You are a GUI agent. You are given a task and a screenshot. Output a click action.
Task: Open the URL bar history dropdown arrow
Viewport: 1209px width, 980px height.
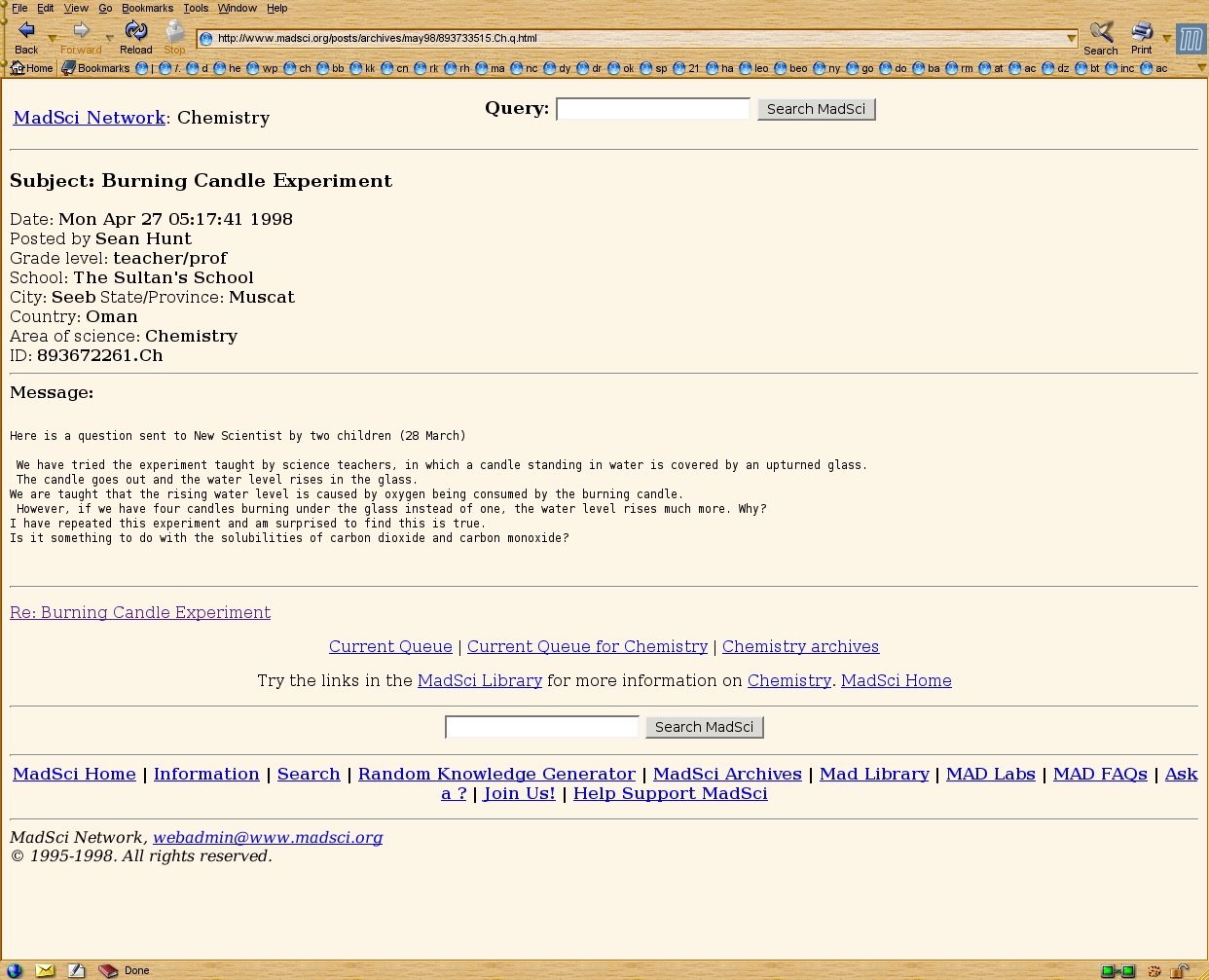[x=1071, y=39]
